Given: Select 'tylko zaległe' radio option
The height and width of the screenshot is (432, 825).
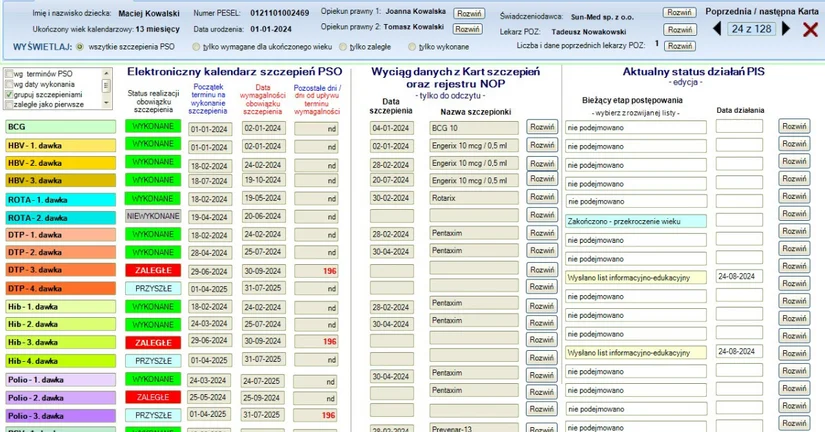Looking at the screenshot, I should point(343,47).
